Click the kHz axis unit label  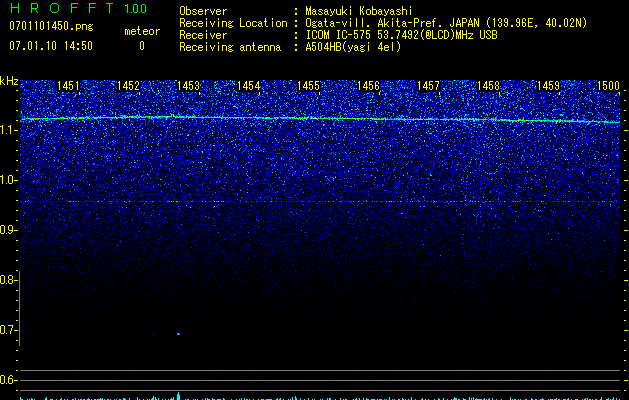click(x=9, y=81)
